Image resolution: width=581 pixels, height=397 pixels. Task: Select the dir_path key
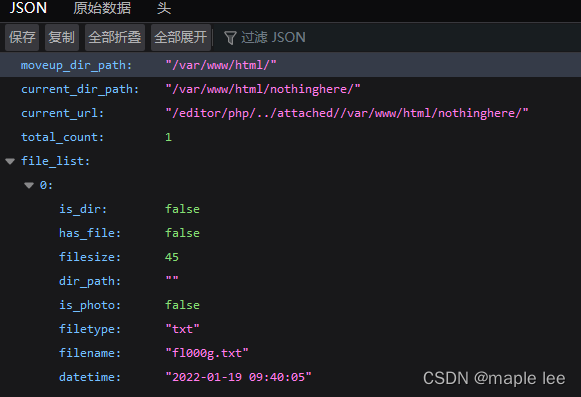pos(90,281)
